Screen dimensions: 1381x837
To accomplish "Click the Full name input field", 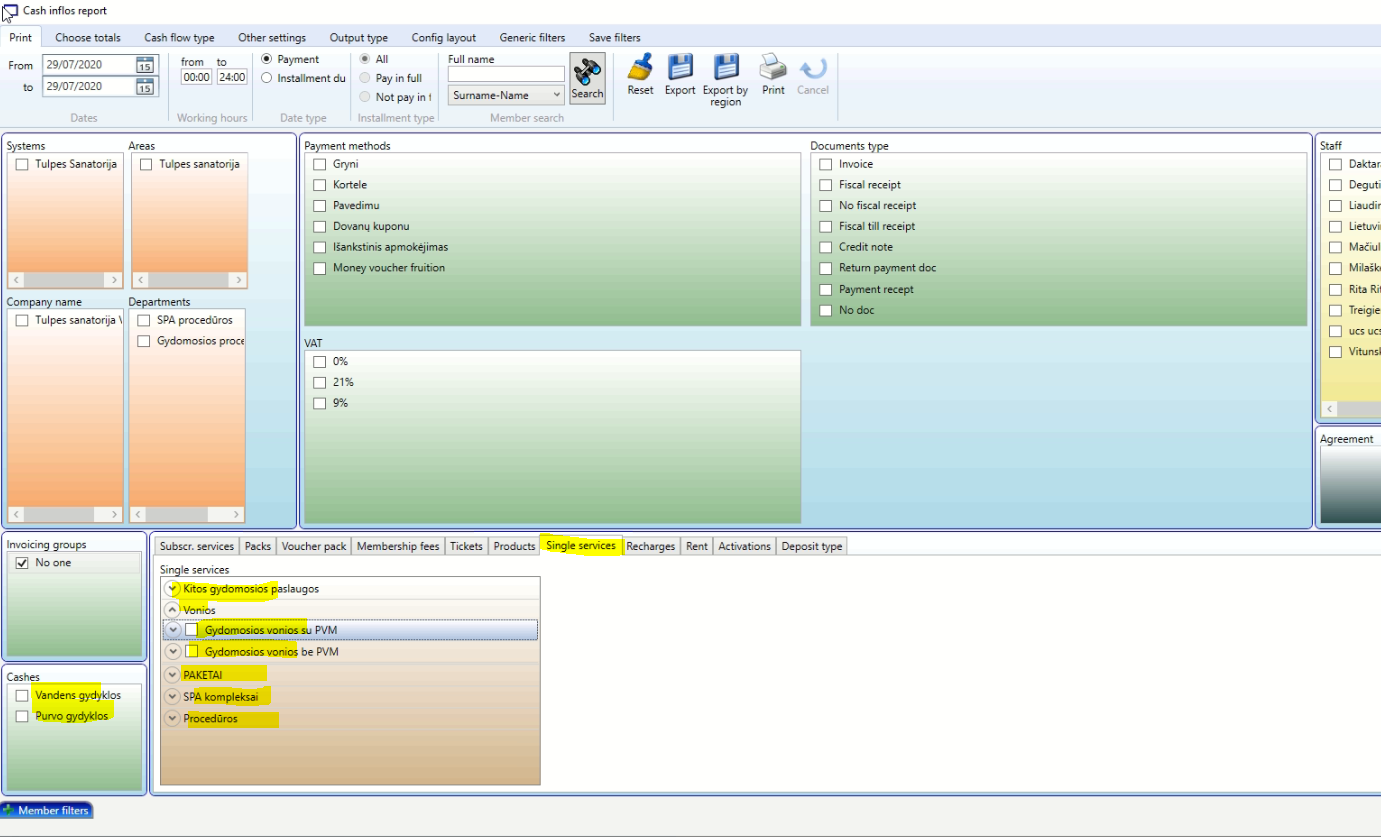I will pos(506,74).
